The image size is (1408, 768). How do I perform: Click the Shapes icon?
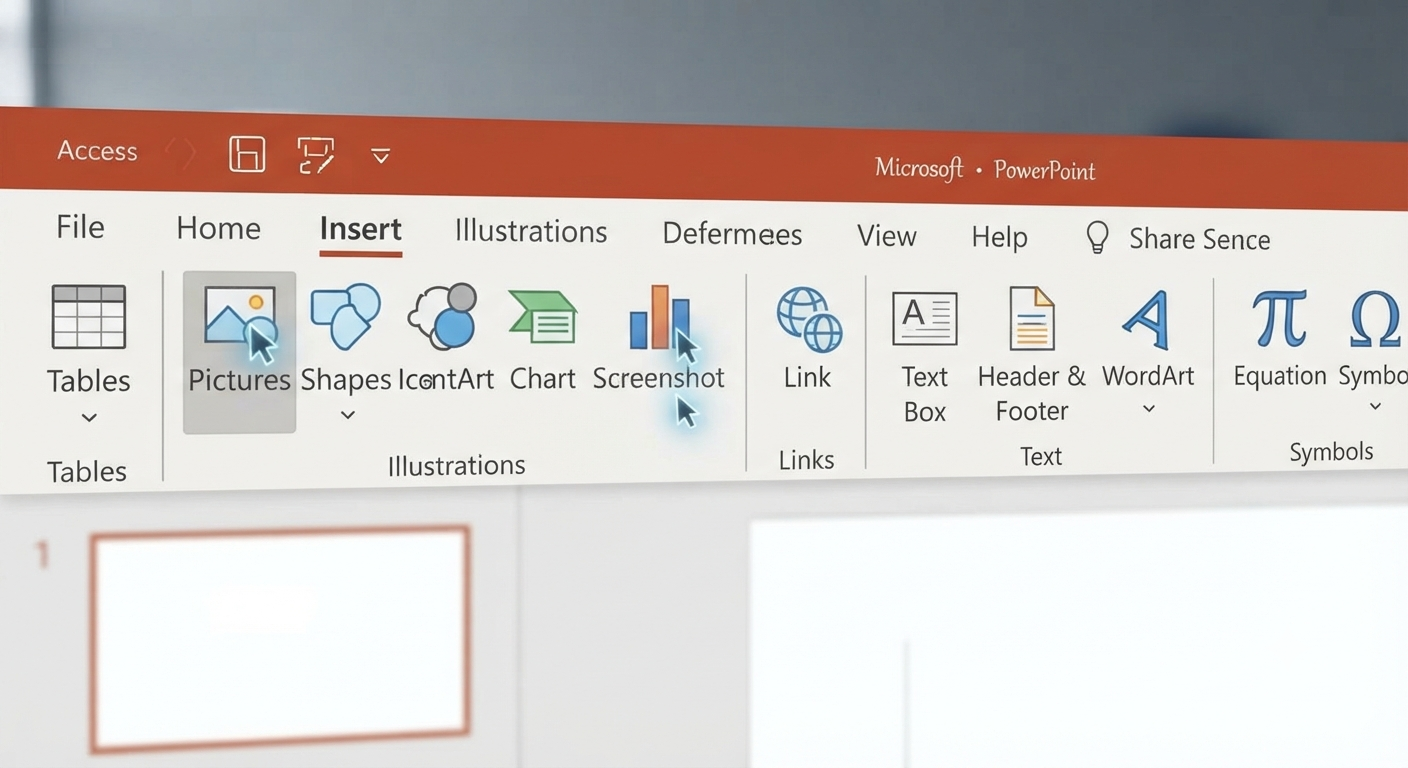click(x=346, y=316)
